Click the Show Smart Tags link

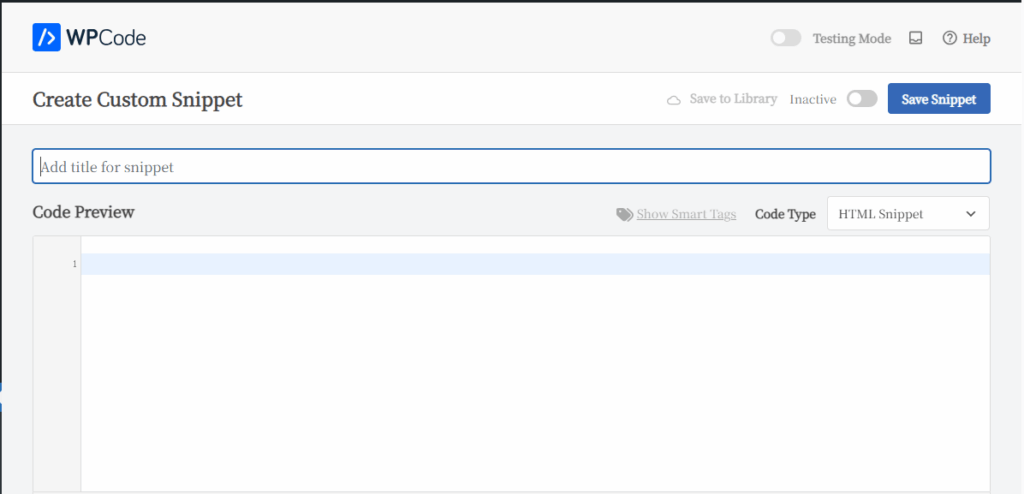pos(686,214)
